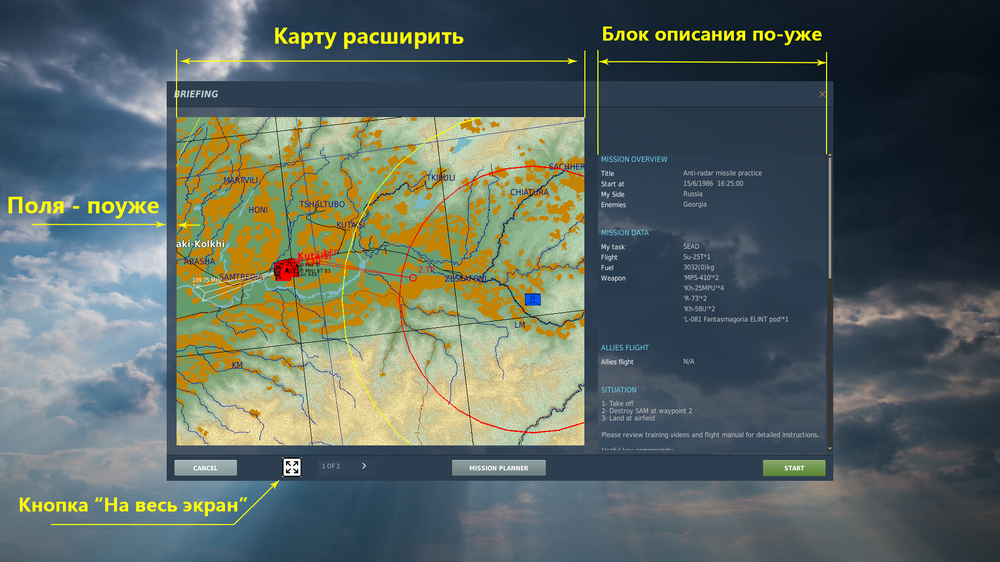Click weapon entry 'Kh-25MPU'*4
1000x562 pixels.
[x=703, y=288]
